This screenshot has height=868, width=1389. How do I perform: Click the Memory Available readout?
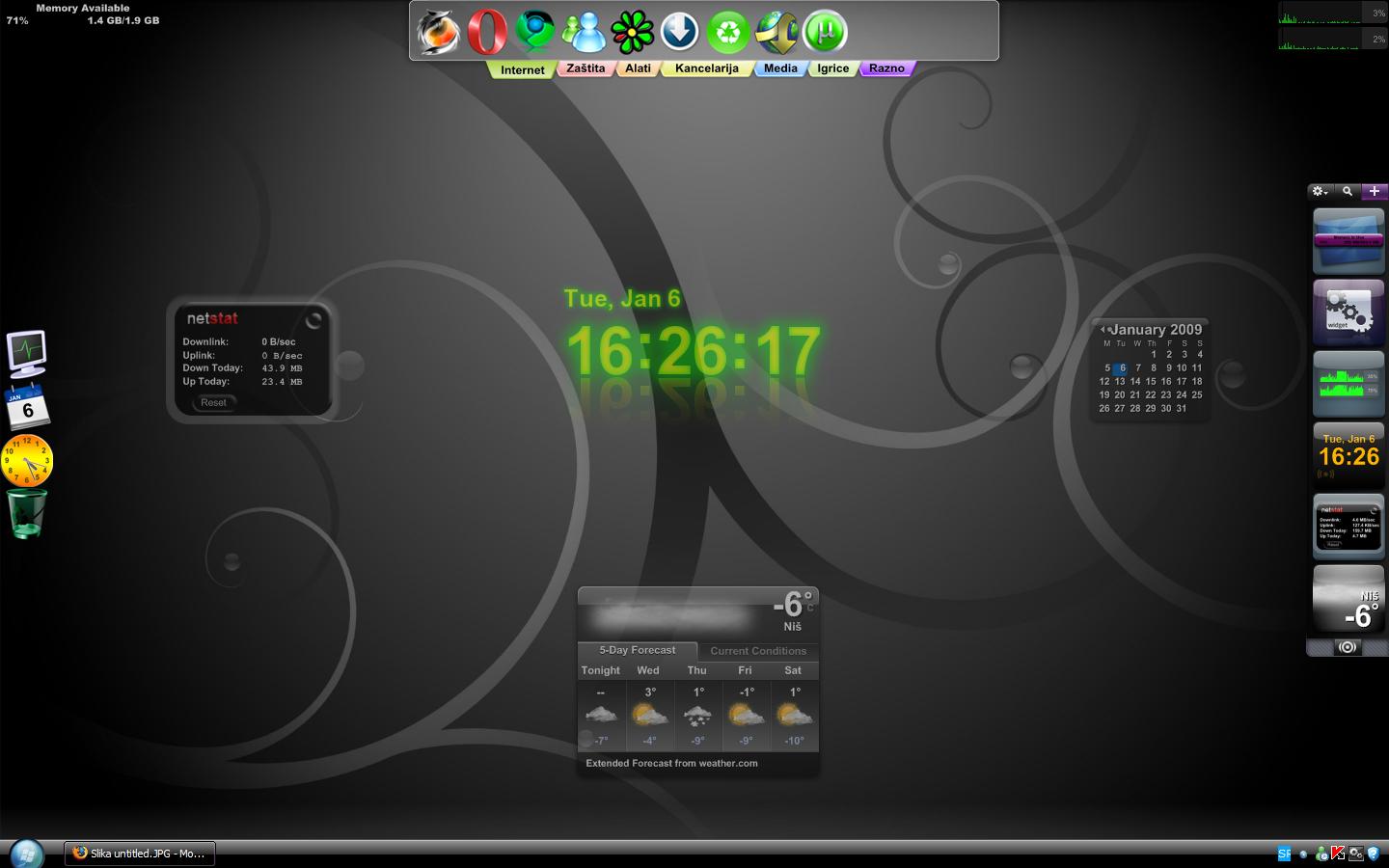(83, 14)
